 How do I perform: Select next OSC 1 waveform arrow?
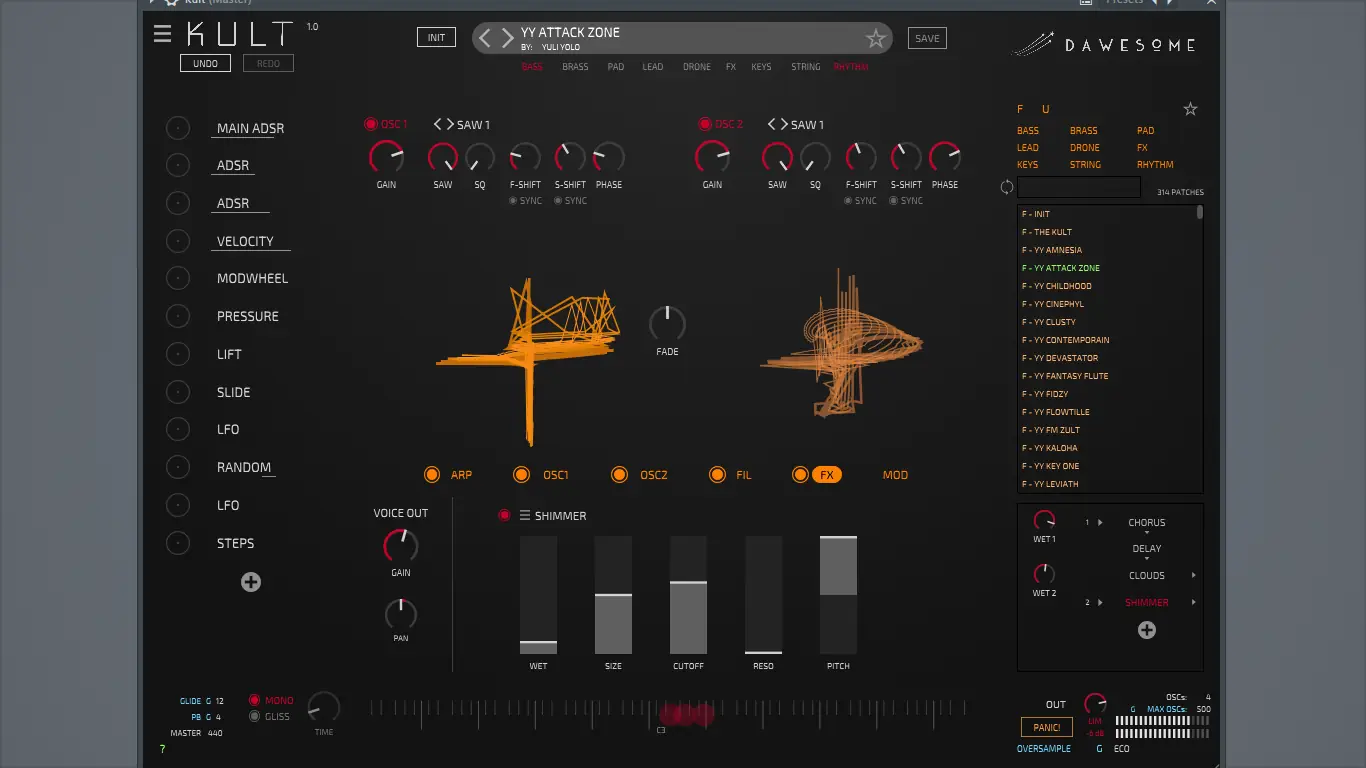click(449, 125)
